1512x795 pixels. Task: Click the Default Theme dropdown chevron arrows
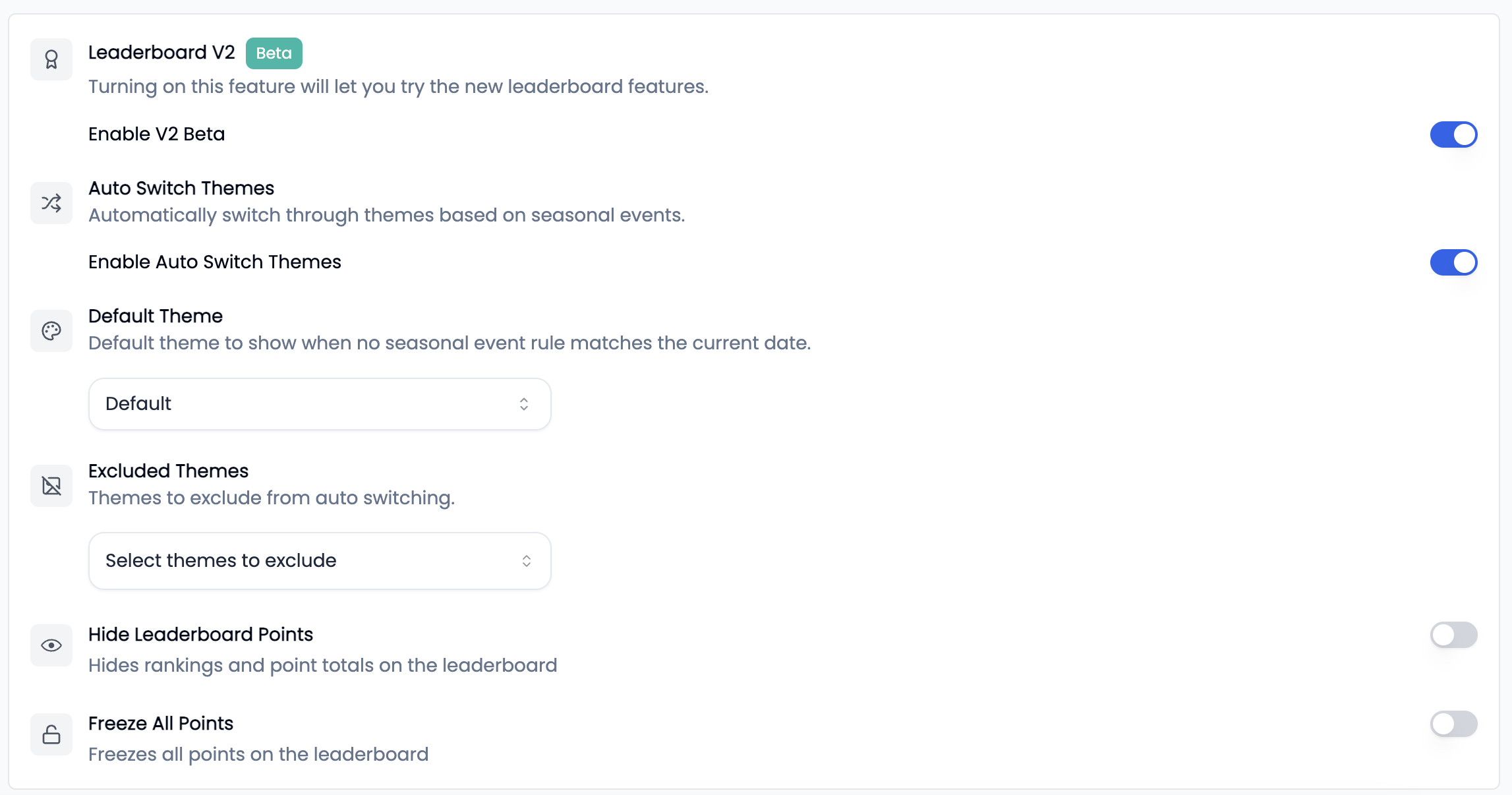coord(524,404)
